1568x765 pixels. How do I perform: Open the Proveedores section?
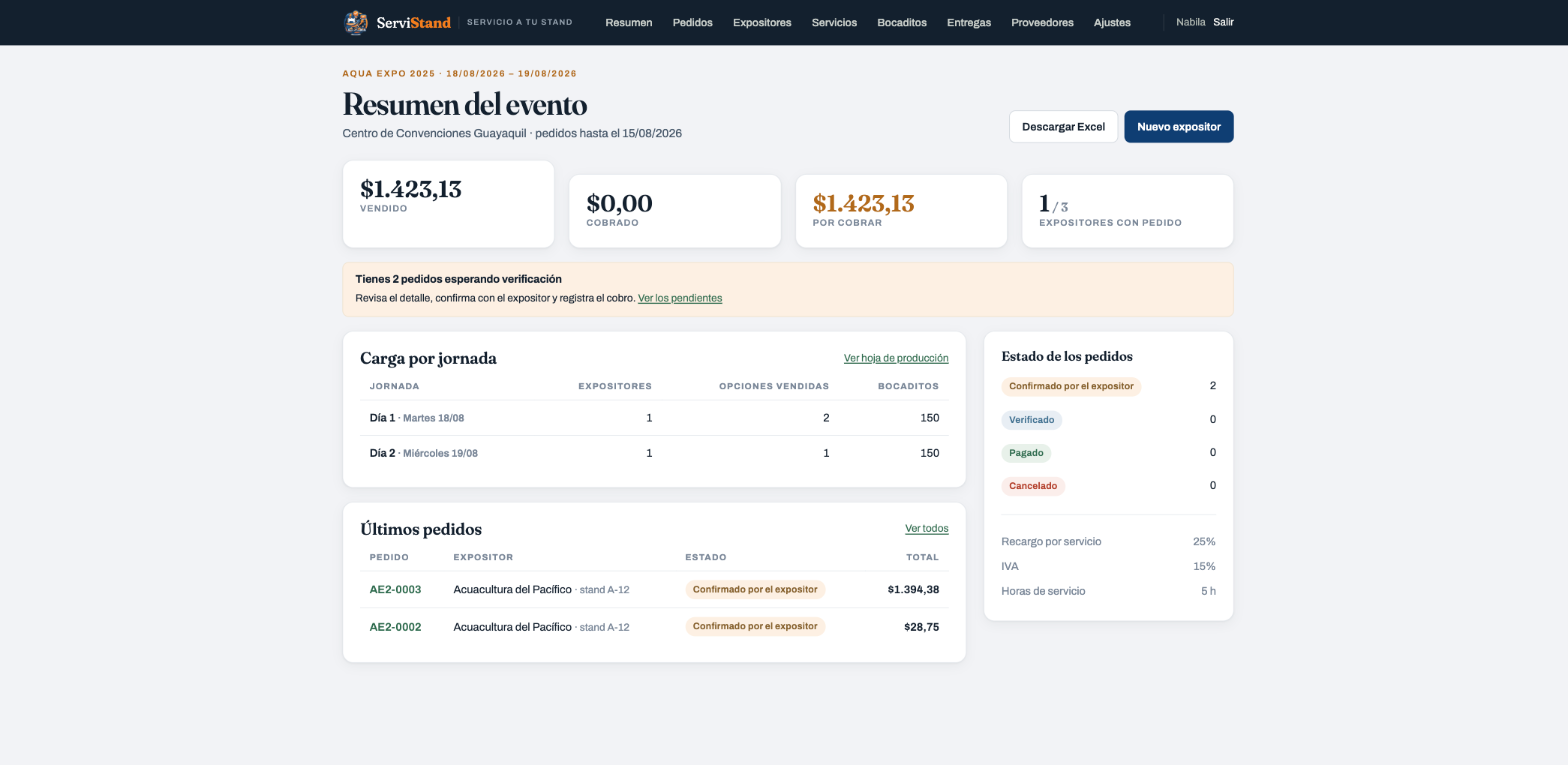point(1042,22)
